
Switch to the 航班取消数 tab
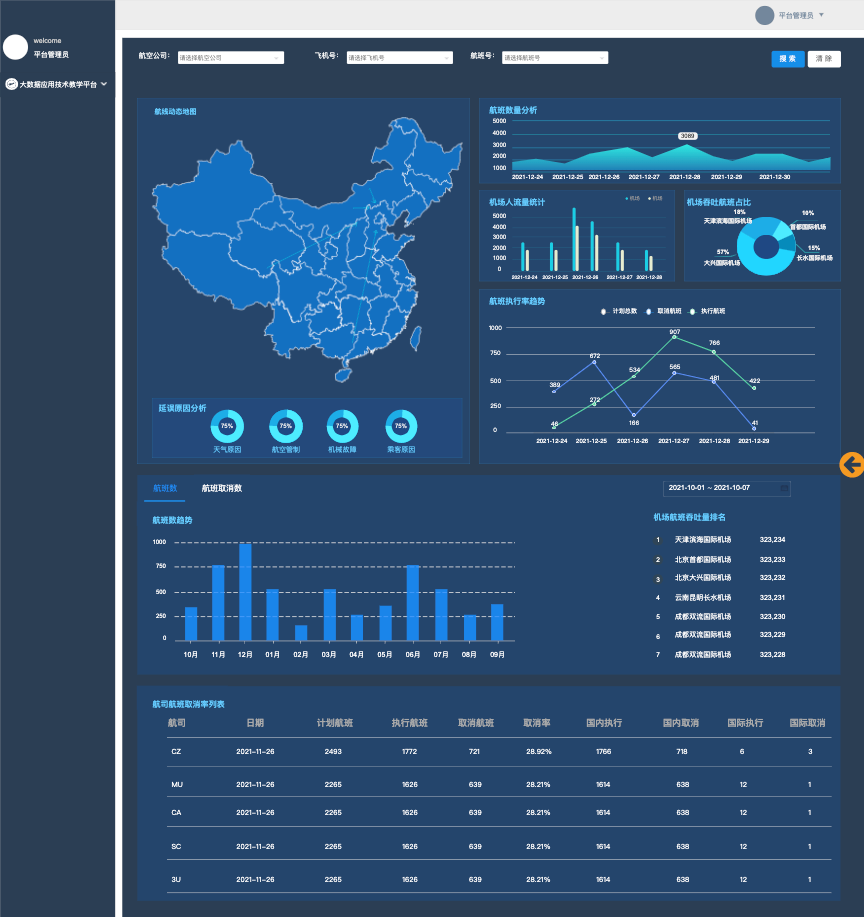221,489
